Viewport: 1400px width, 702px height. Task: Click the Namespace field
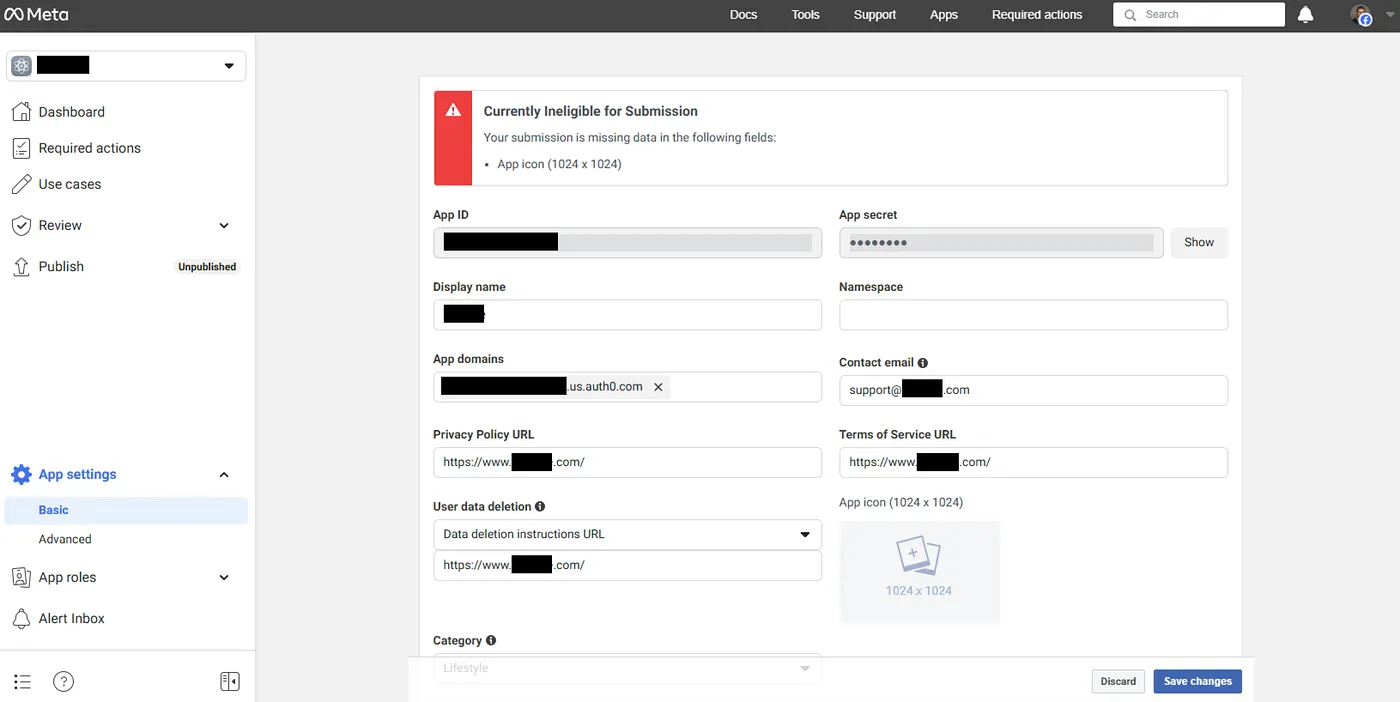click(x=1033, y=315)
